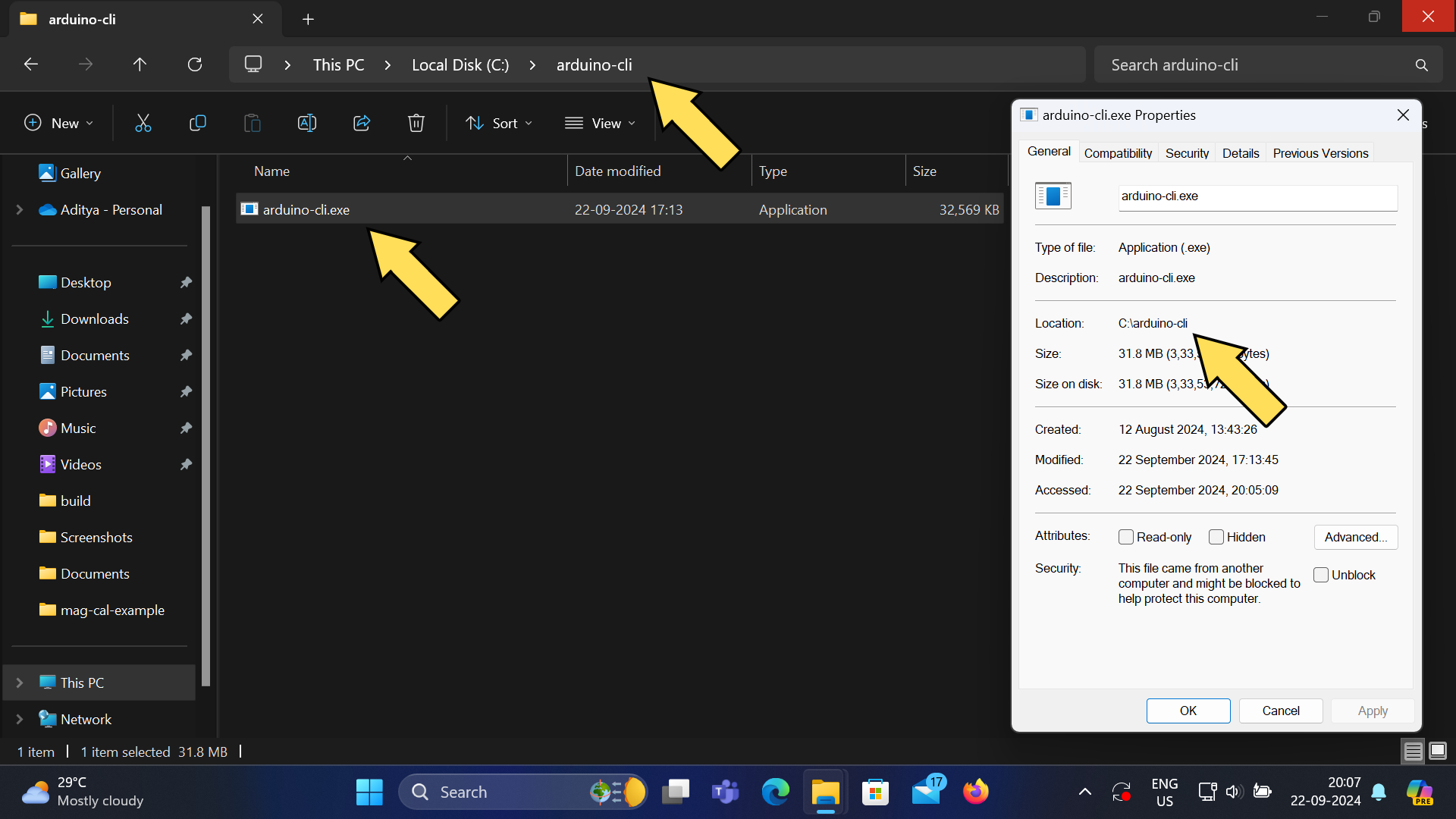
Task: Open Task View in taskbar
Action: (675, 792)
